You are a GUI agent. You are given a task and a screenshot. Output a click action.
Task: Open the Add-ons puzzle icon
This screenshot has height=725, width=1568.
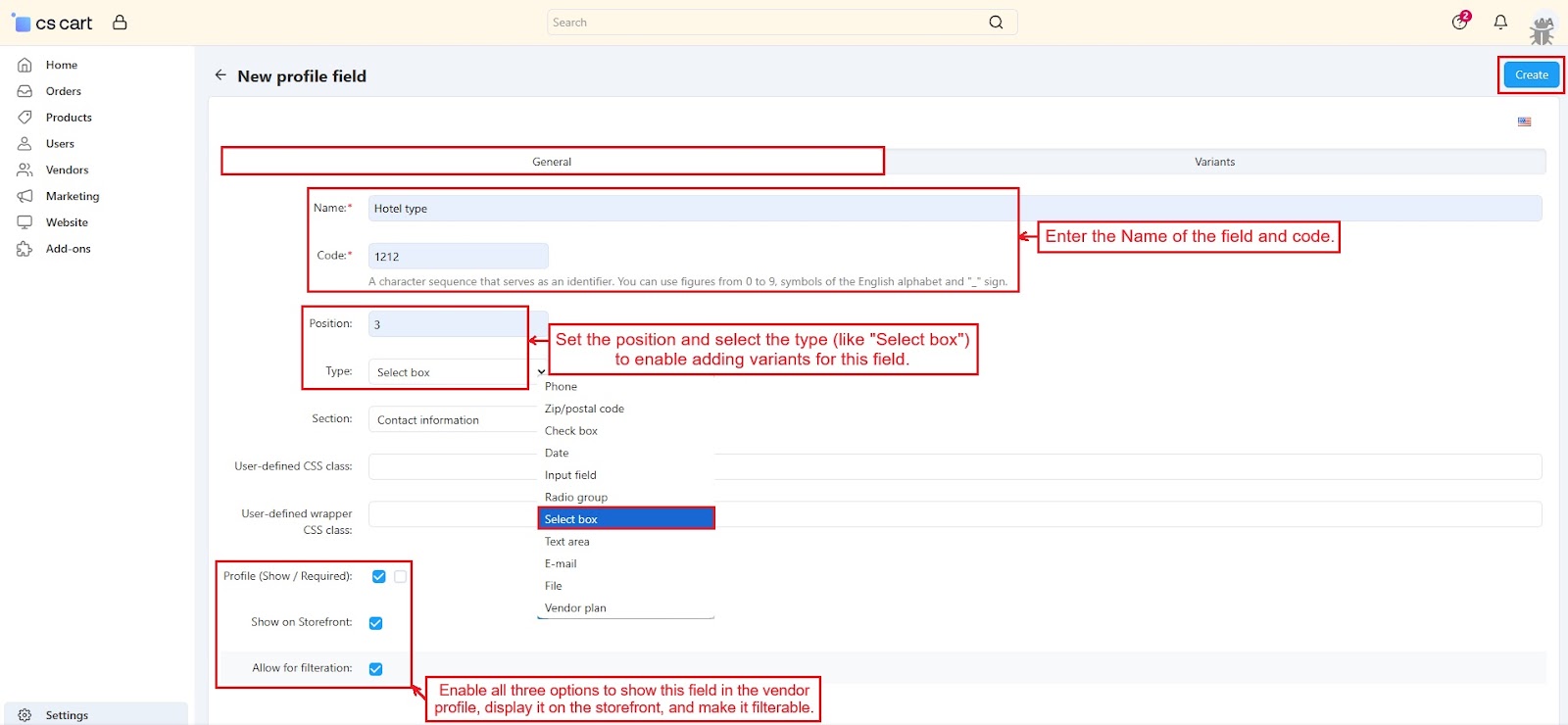click(x=25, y=249)
